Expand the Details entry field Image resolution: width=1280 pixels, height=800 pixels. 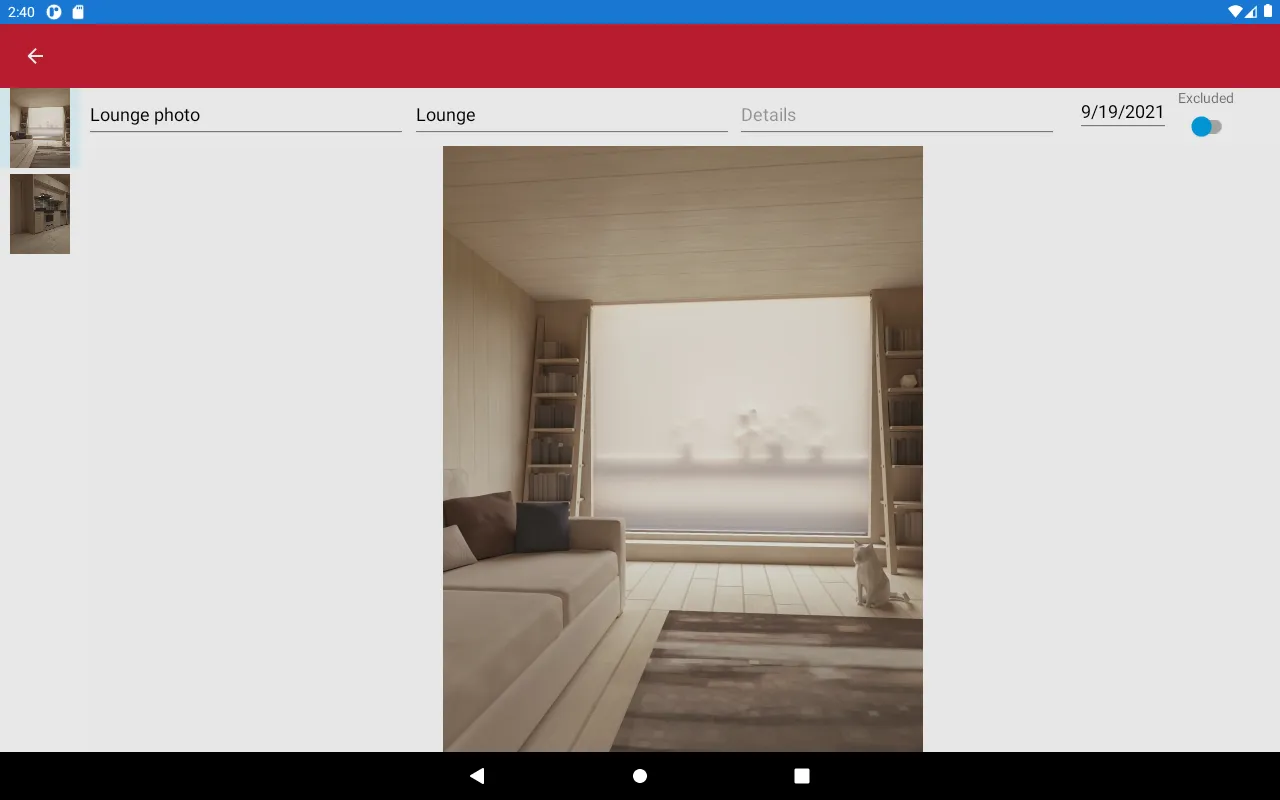(x=896, y=114)
